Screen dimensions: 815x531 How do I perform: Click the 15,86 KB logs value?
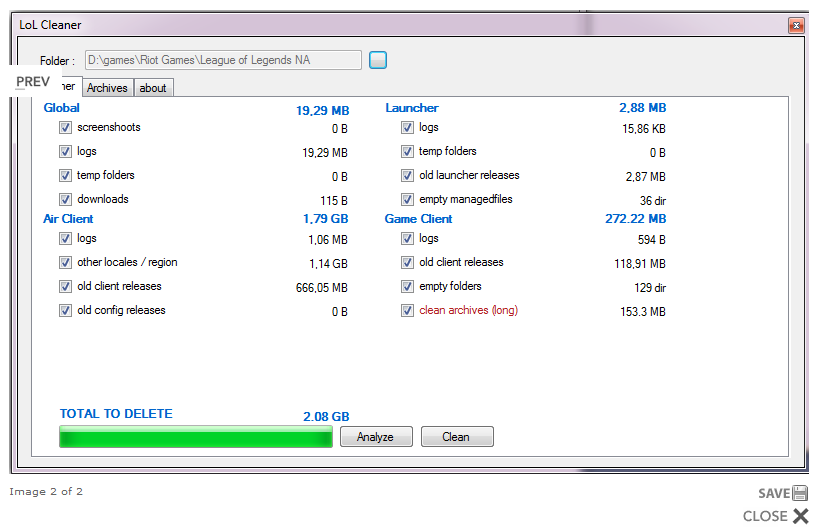643,129
